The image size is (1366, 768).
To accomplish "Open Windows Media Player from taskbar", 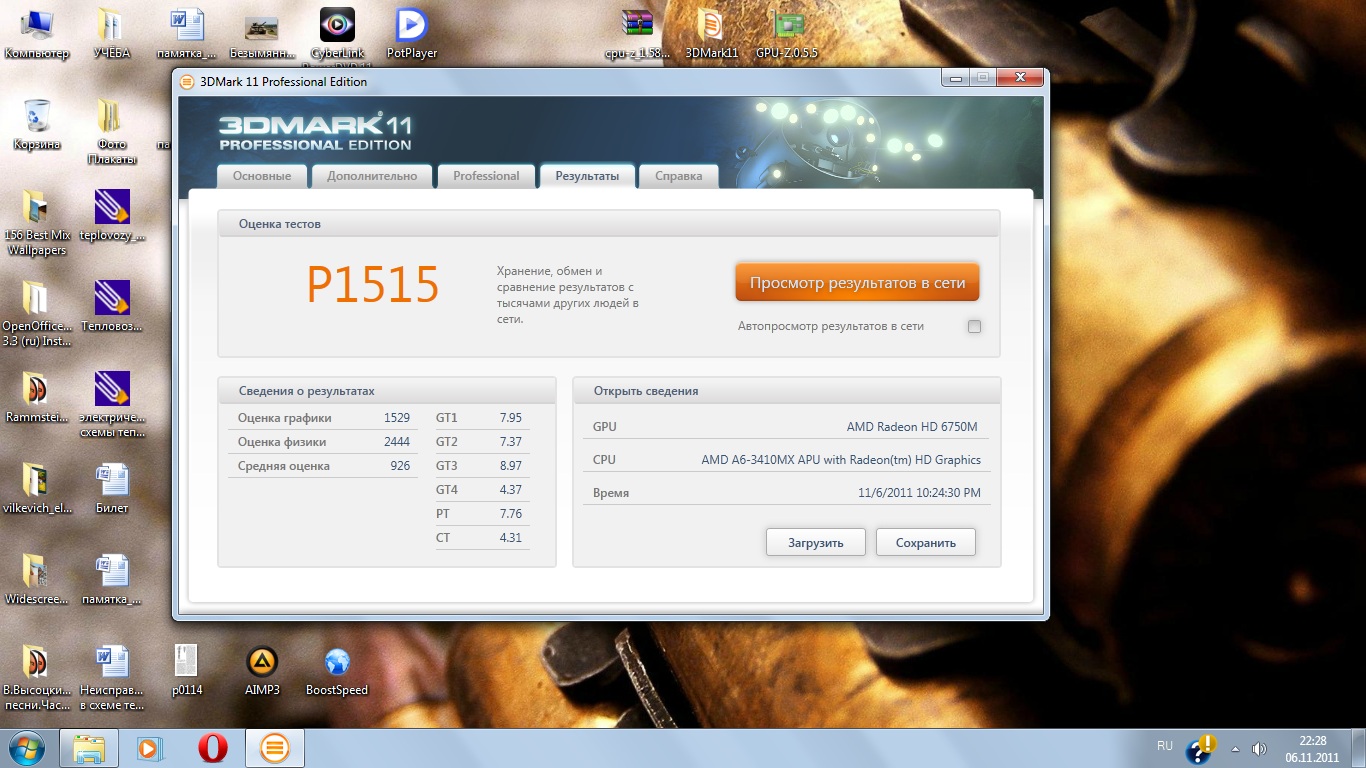I will (150, 748).
